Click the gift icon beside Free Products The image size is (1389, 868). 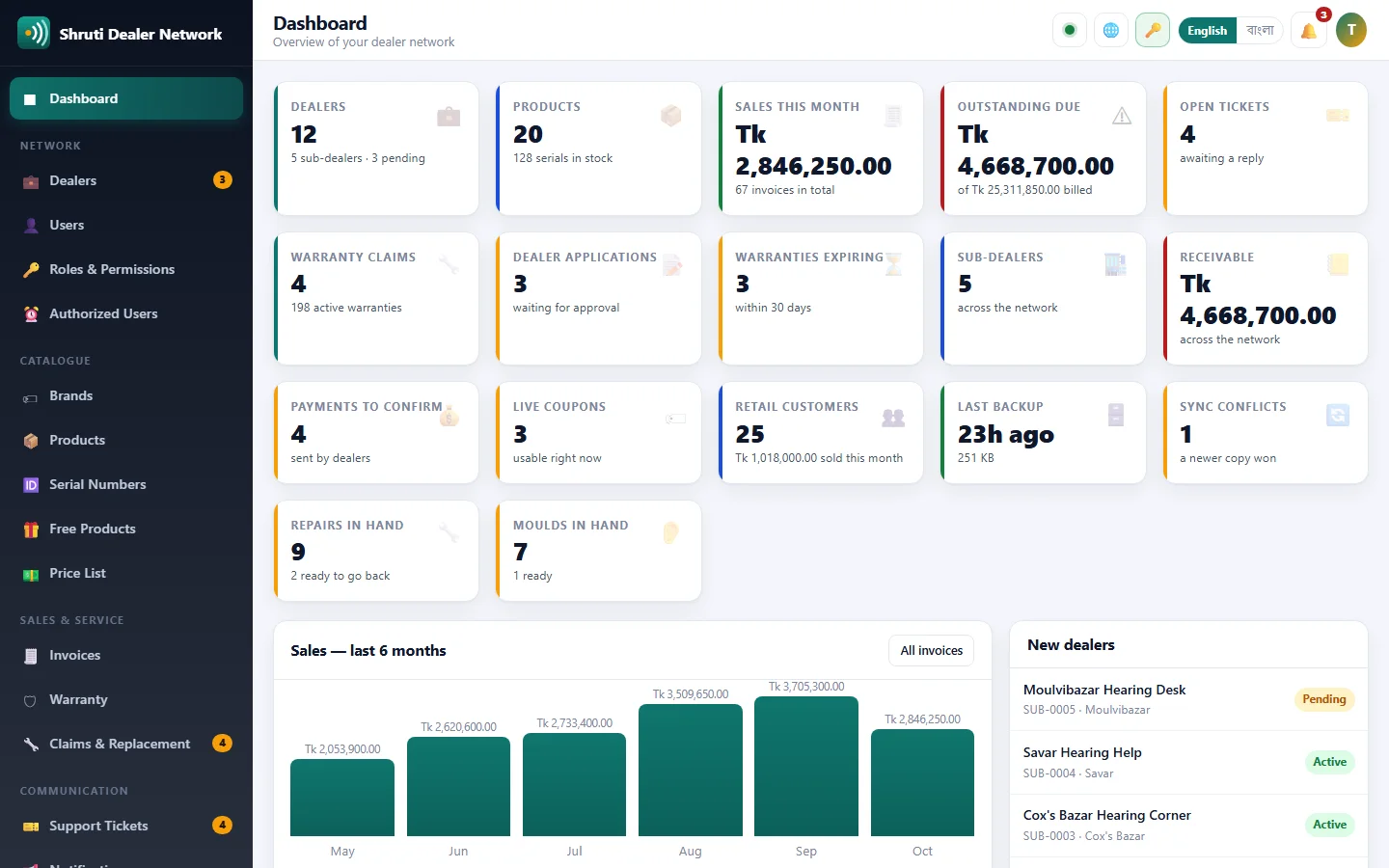(x=31, y=529)
